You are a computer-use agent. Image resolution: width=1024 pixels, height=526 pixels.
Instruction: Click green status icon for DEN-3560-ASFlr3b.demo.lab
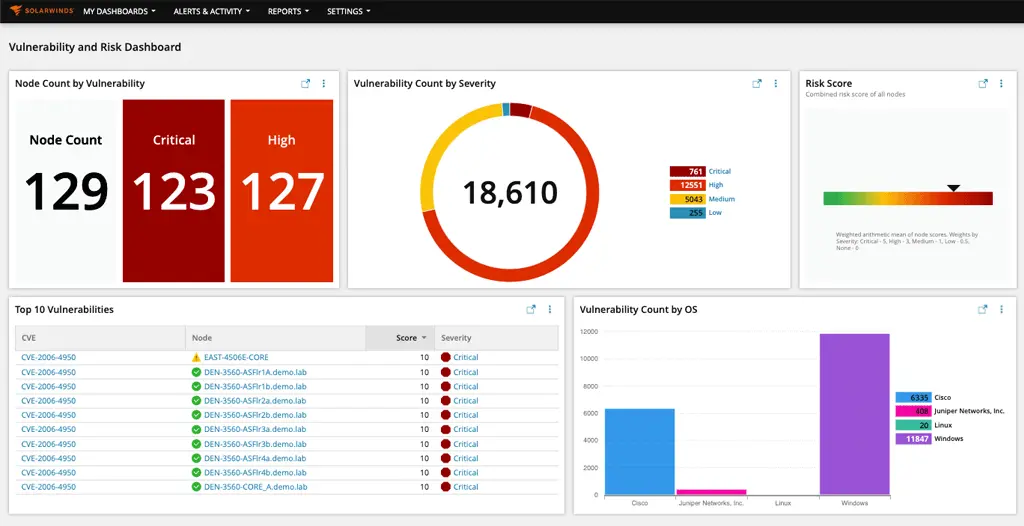[196, 444]
